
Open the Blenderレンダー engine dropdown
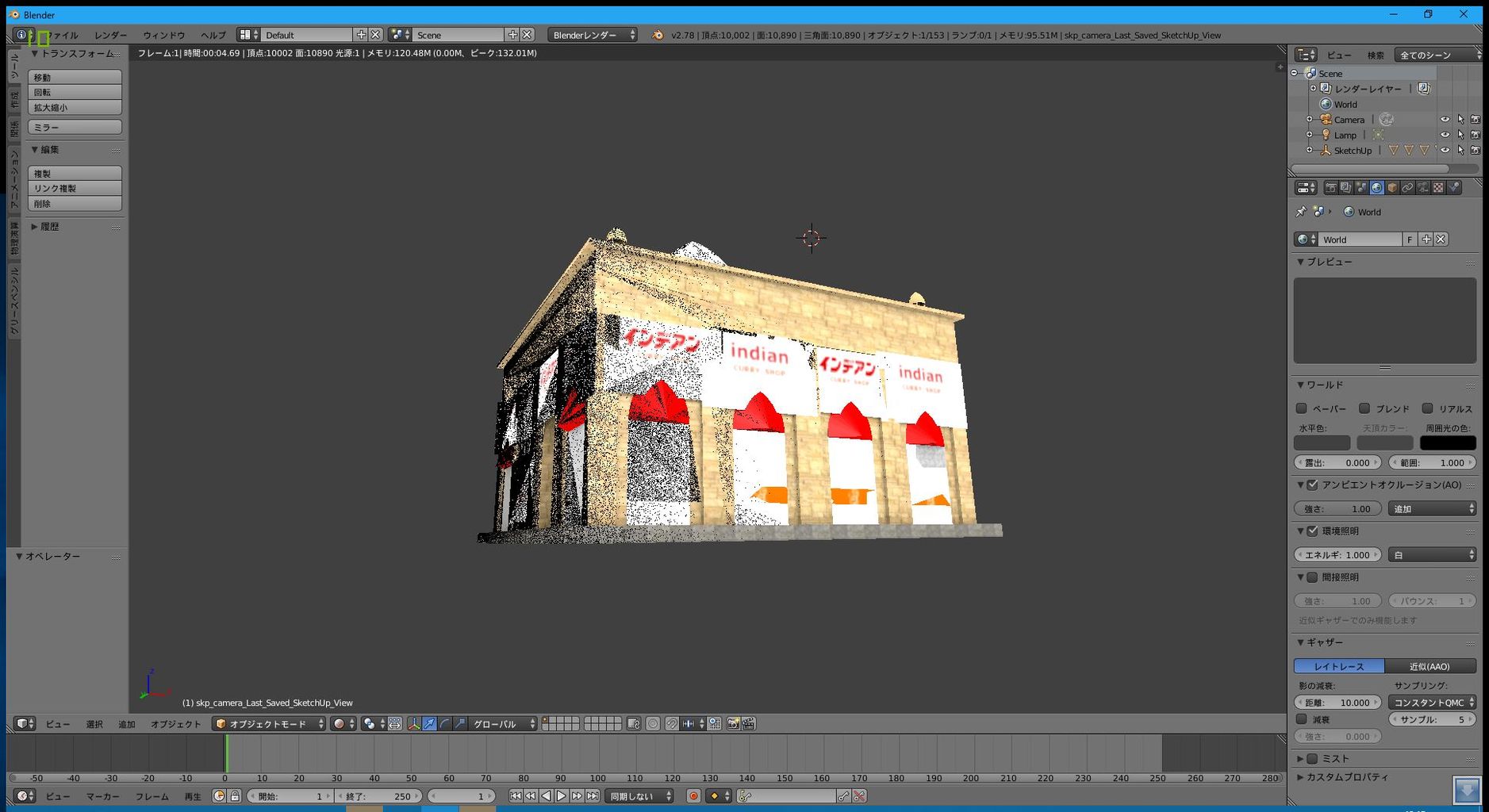tap(592, 35)
